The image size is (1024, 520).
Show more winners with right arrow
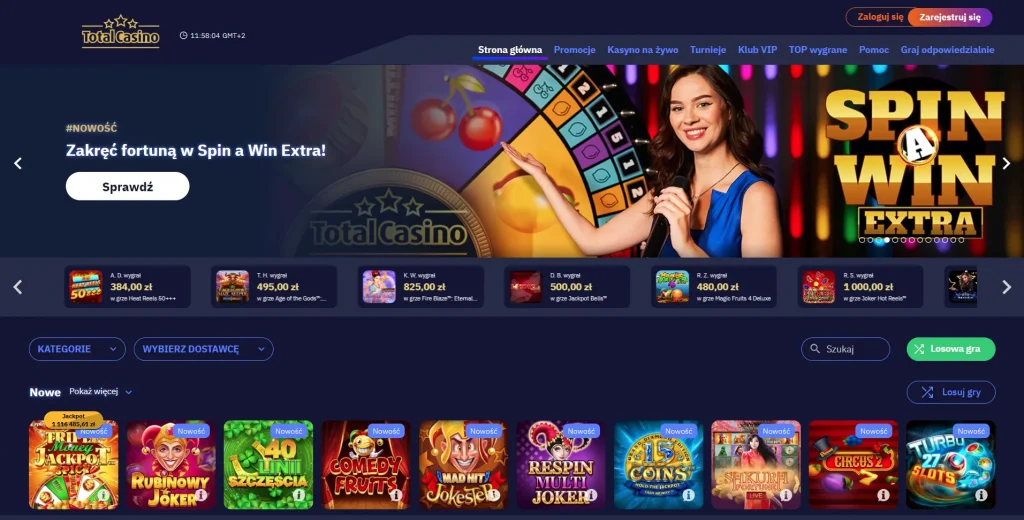(x=1006, y=287)
